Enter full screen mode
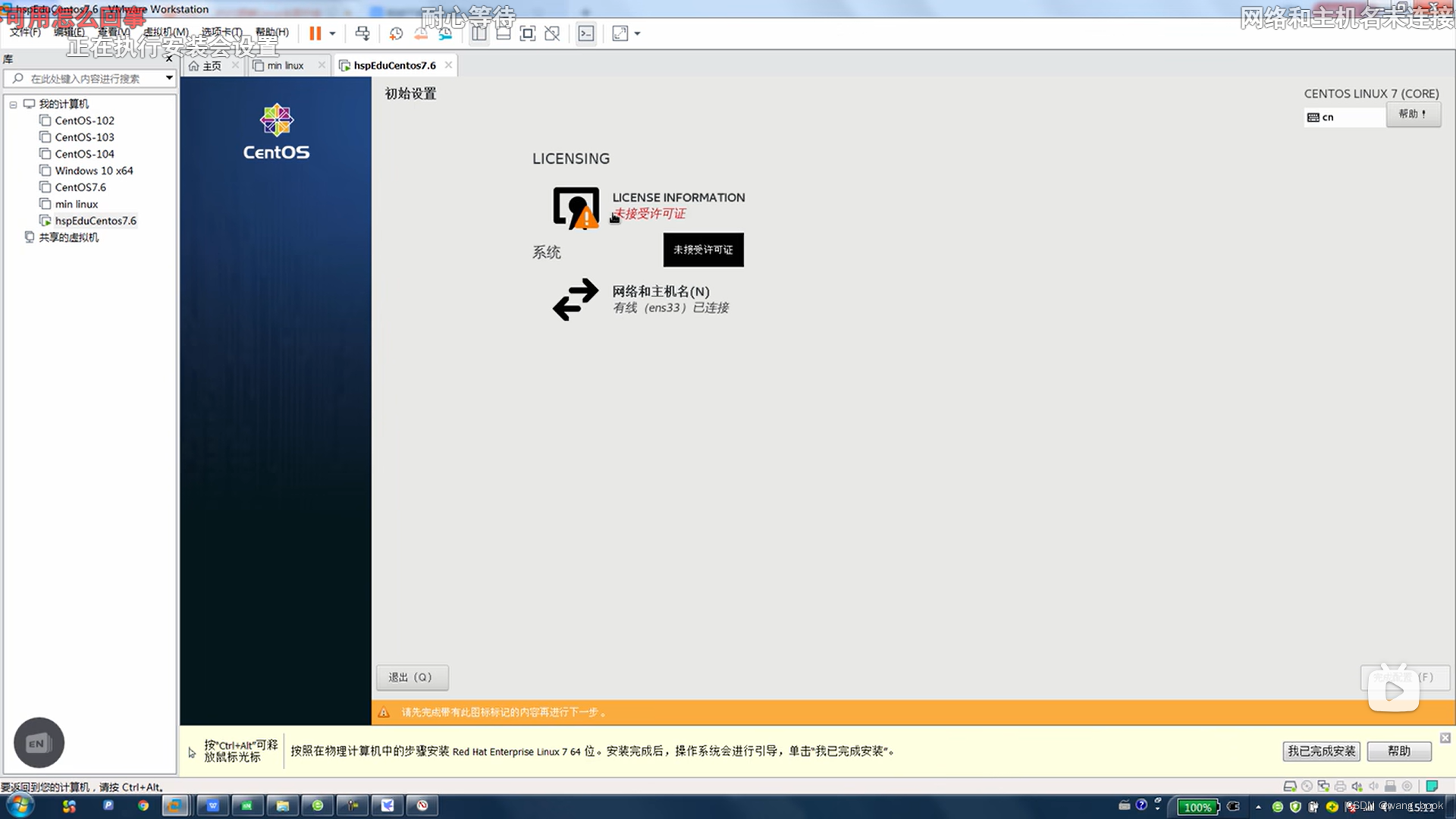This screenshot has width=1456, height=819. click(x=528, y=33)
